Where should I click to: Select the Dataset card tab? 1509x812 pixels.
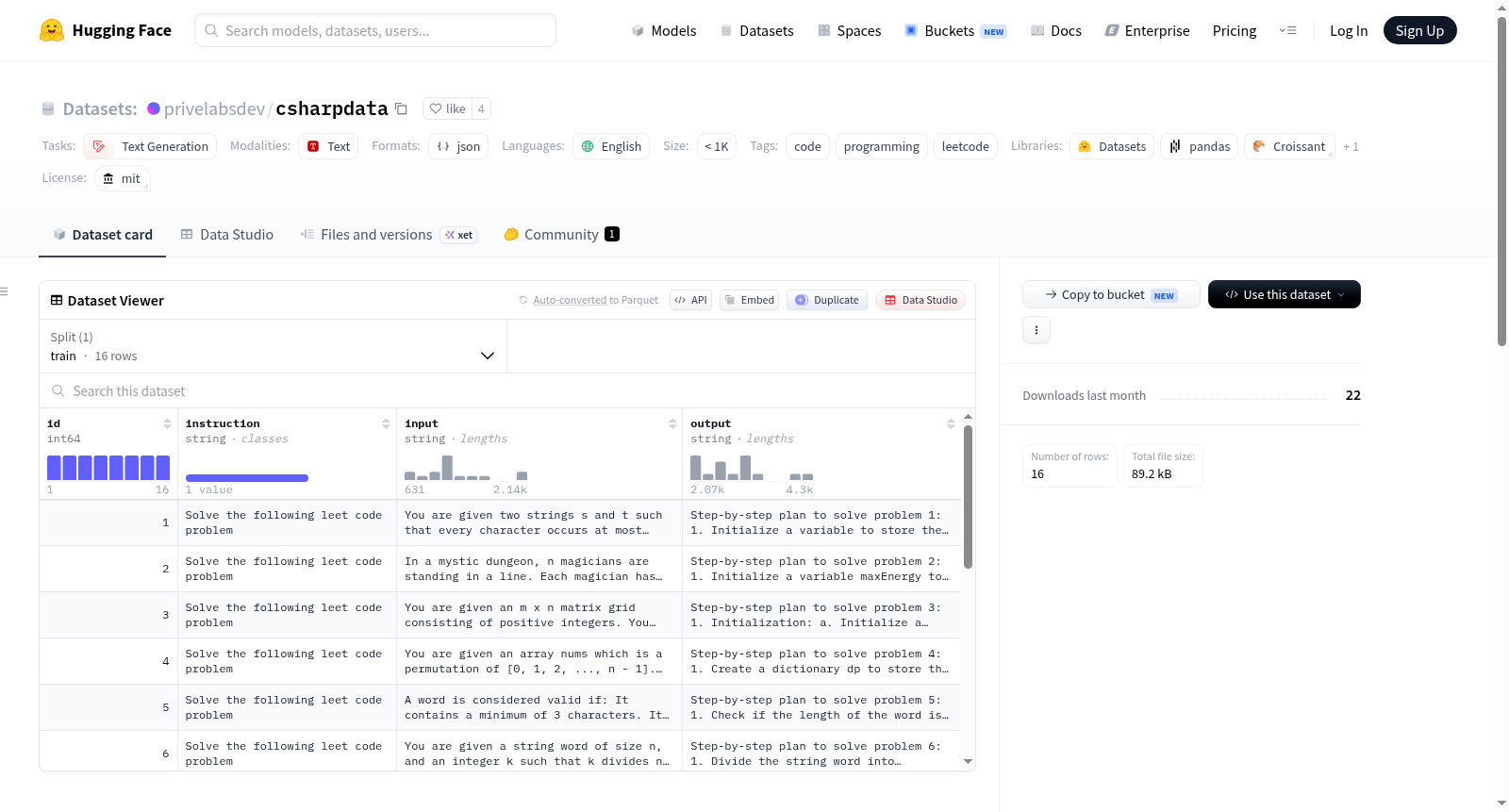103,234
